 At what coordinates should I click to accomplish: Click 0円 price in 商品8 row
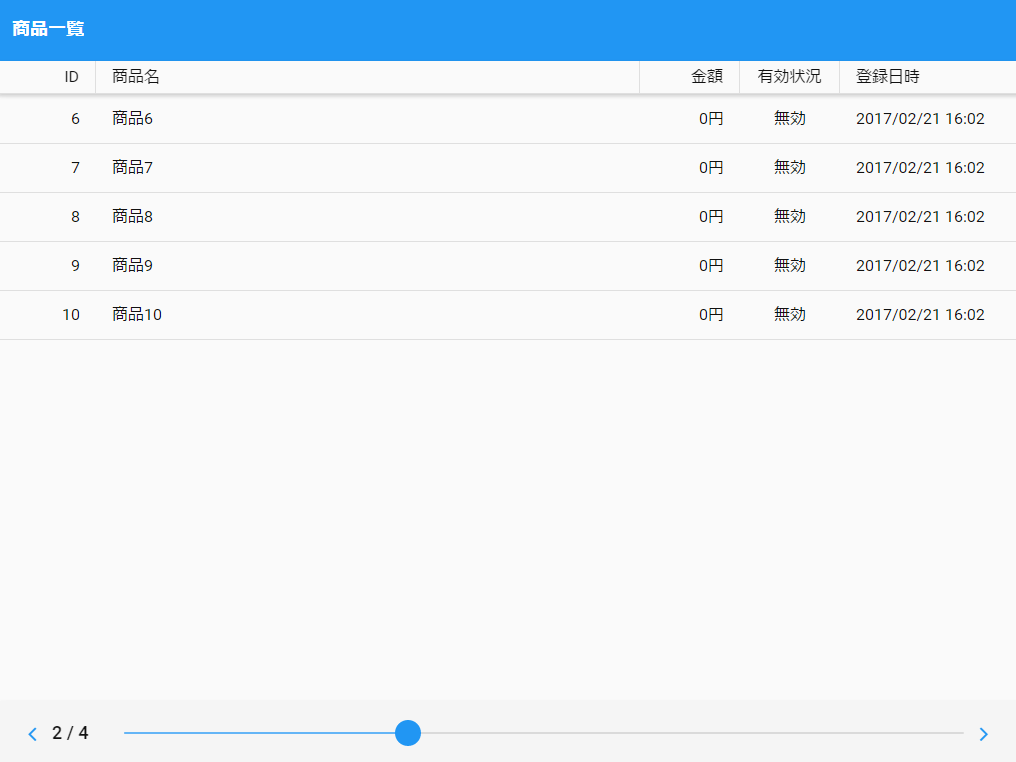tap(711, 216)
